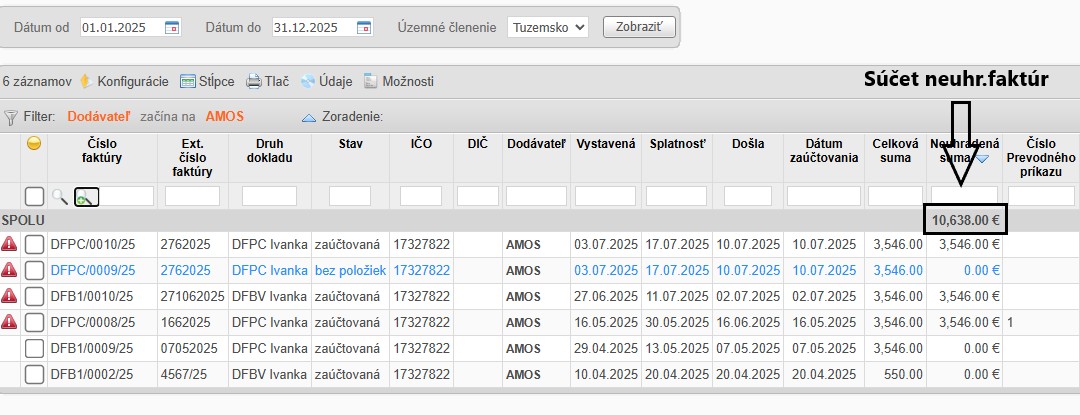Toggle the select-all checkbox in filter row
The width and height of the screenshot is (1080, 415).
tap(34, 197)
